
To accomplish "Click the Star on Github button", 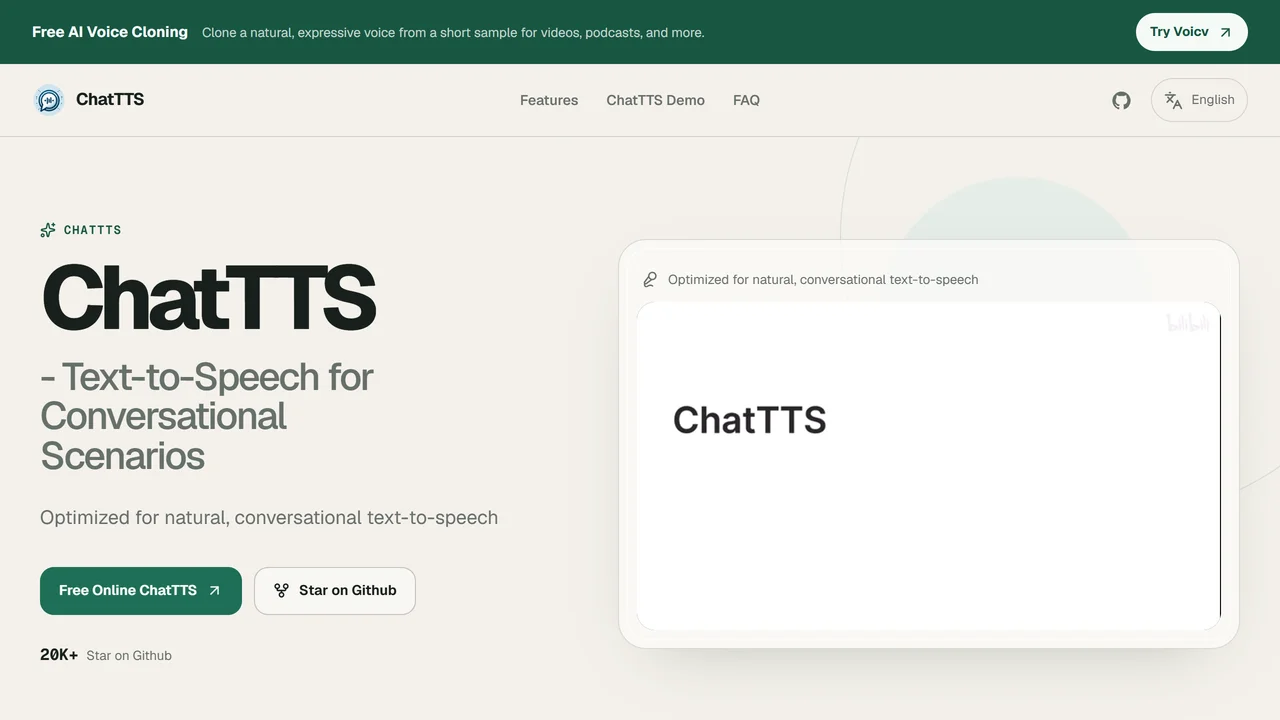I will click(335, 591).
